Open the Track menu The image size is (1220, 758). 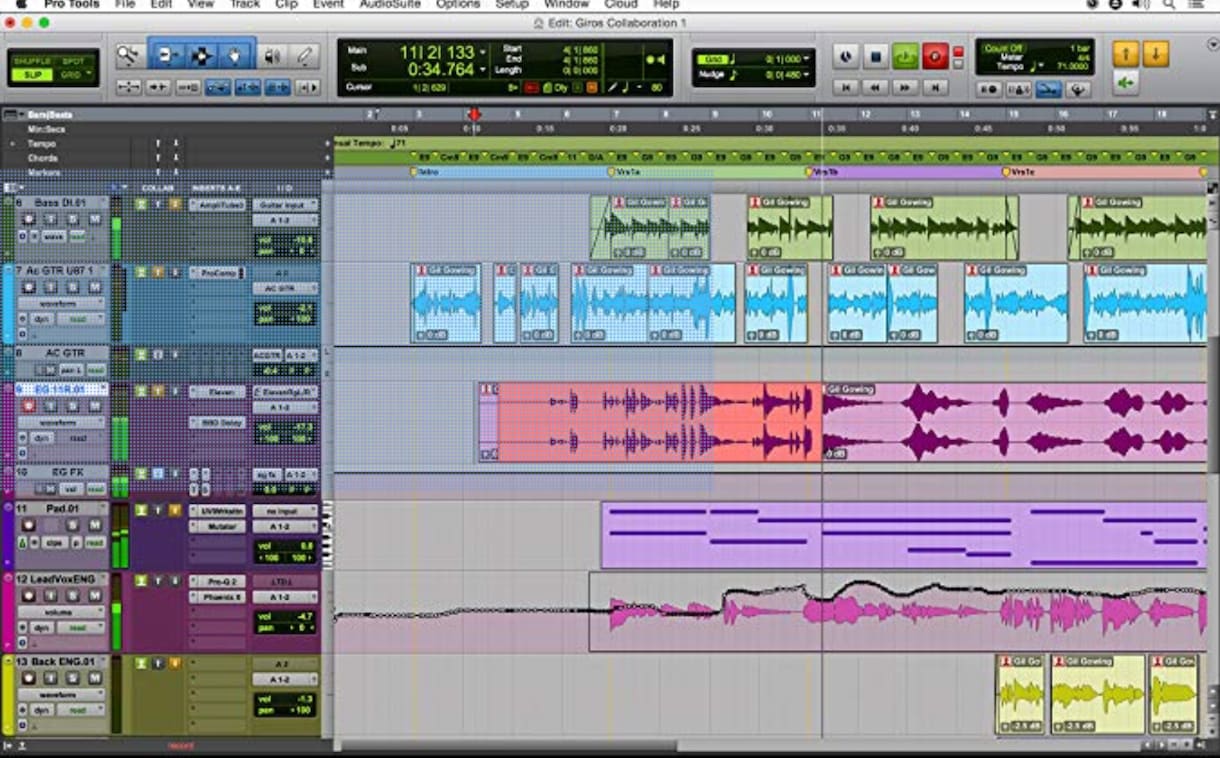245,4
